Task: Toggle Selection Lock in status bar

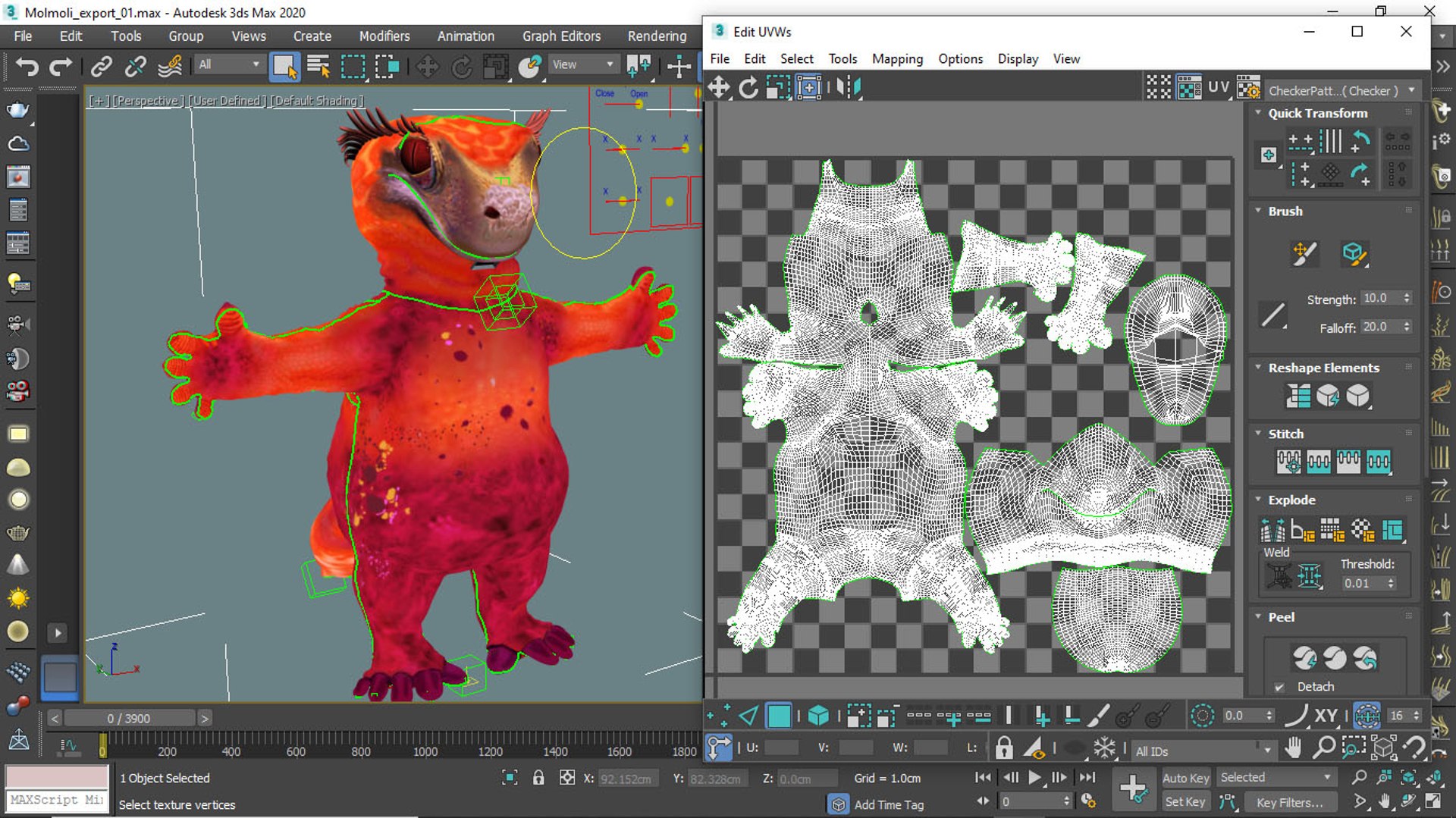Action: tap(538, 778)
